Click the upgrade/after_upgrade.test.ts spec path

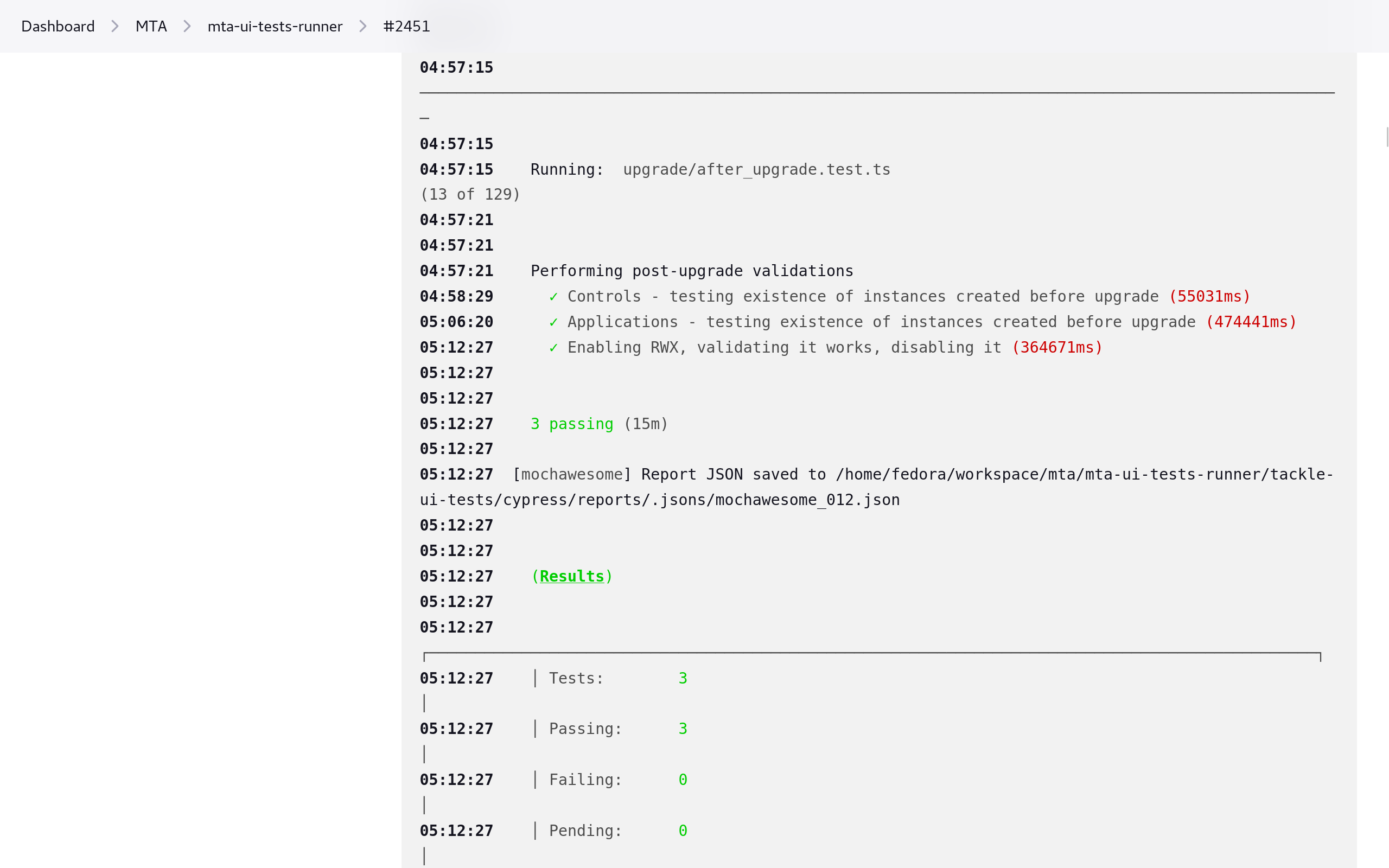[x=756, y=170]
